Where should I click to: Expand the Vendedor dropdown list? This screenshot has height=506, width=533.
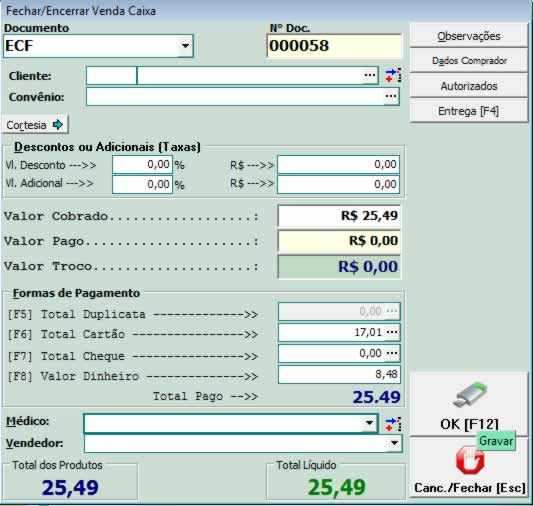394,443
